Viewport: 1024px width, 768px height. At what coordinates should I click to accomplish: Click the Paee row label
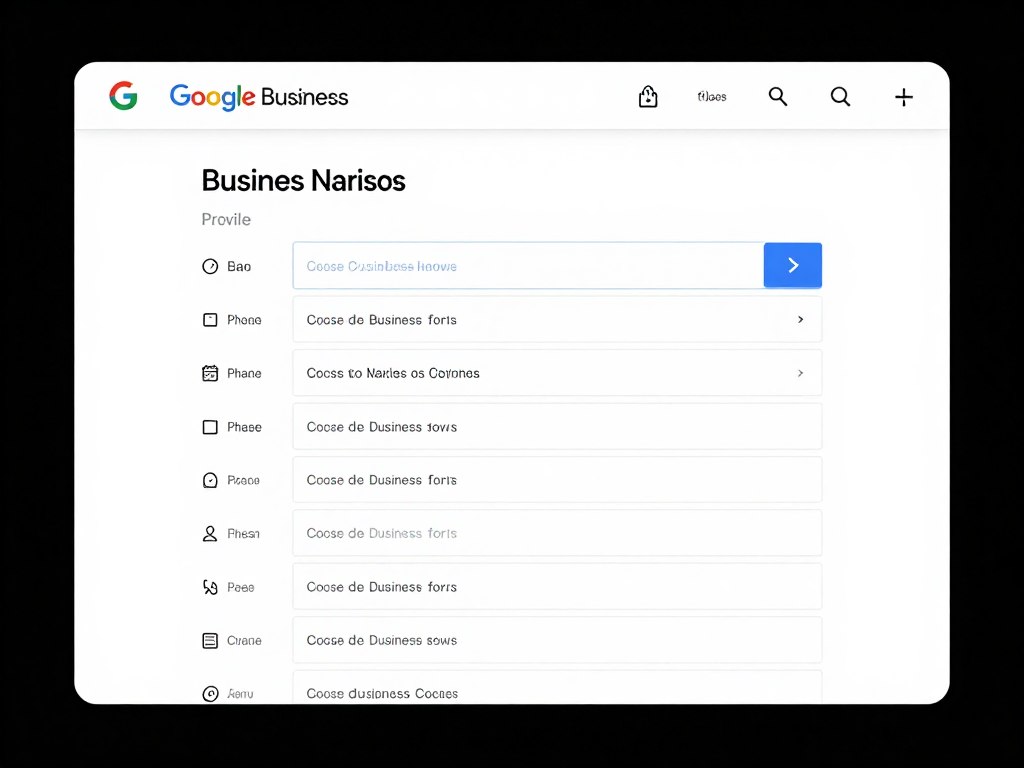click(x=240, y=588)
